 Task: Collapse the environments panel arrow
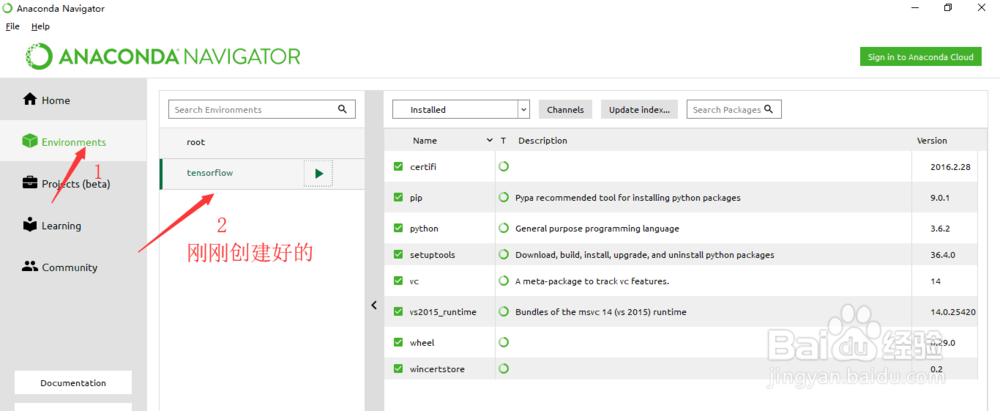(374, 305)
